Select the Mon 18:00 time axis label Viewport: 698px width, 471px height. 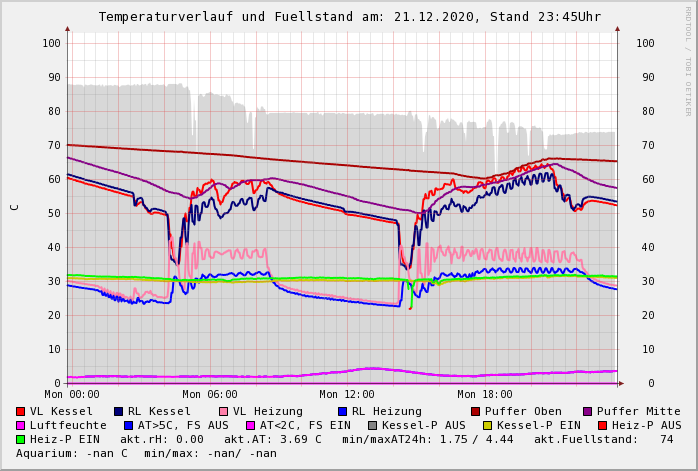484,395
